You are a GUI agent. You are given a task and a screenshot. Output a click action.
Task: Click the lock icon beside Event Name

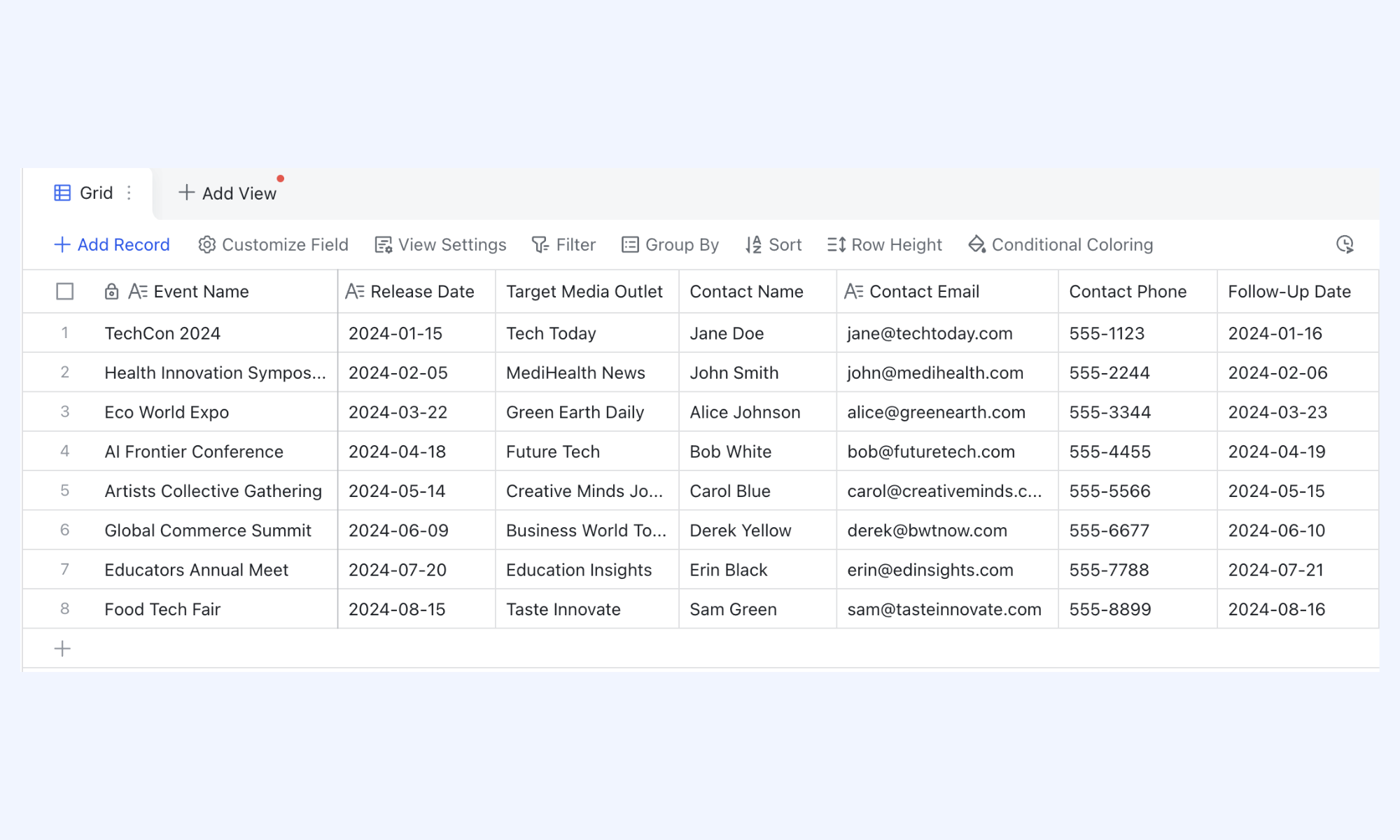tap(111, 291)
